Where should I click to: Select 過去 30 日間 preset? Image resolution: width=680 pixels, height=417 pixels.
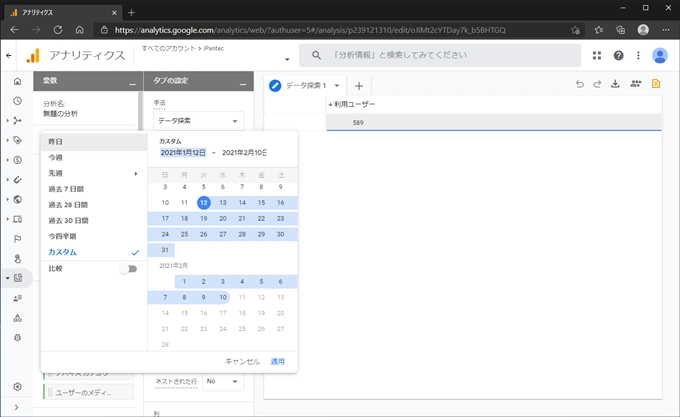click(x=94, y=221)
